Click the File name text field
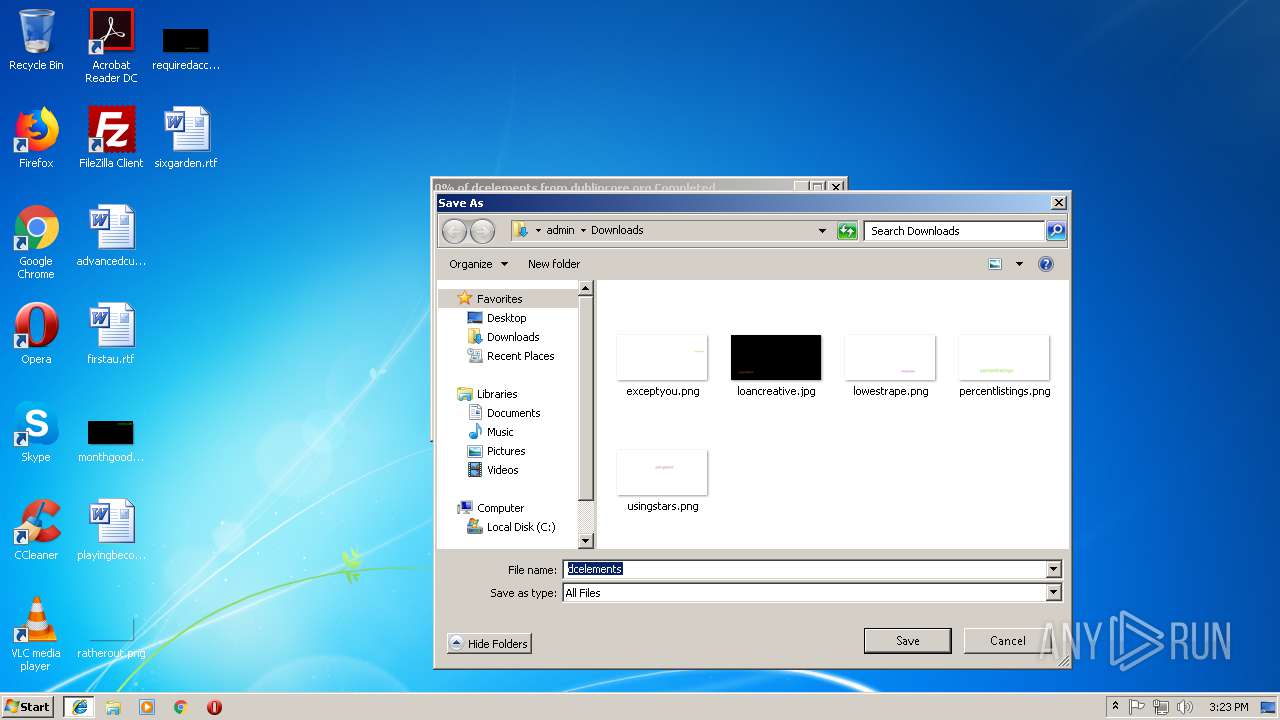The width and height of the screenshot is (1280, 720). point(804,570)
